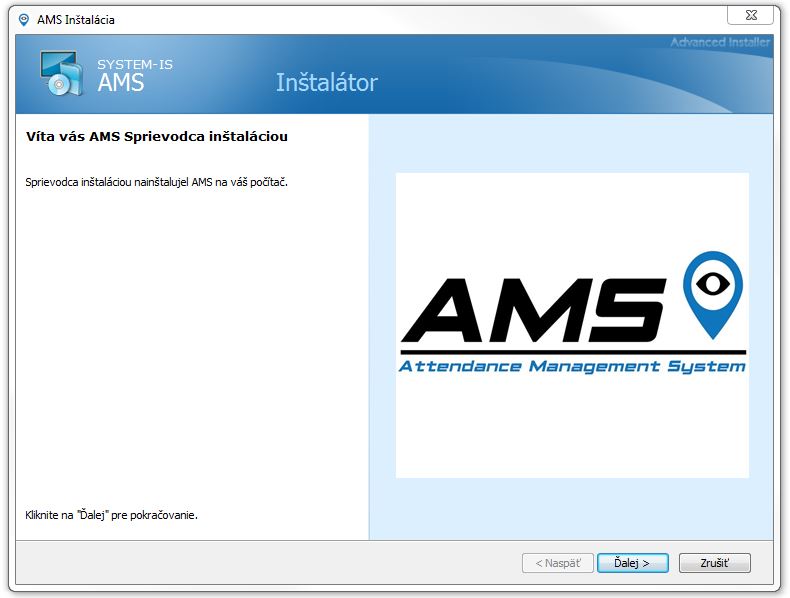Click the large black AMS logo lettering
Image resolution: width=790 pixels, height=598 pixels.
[534, 310]
